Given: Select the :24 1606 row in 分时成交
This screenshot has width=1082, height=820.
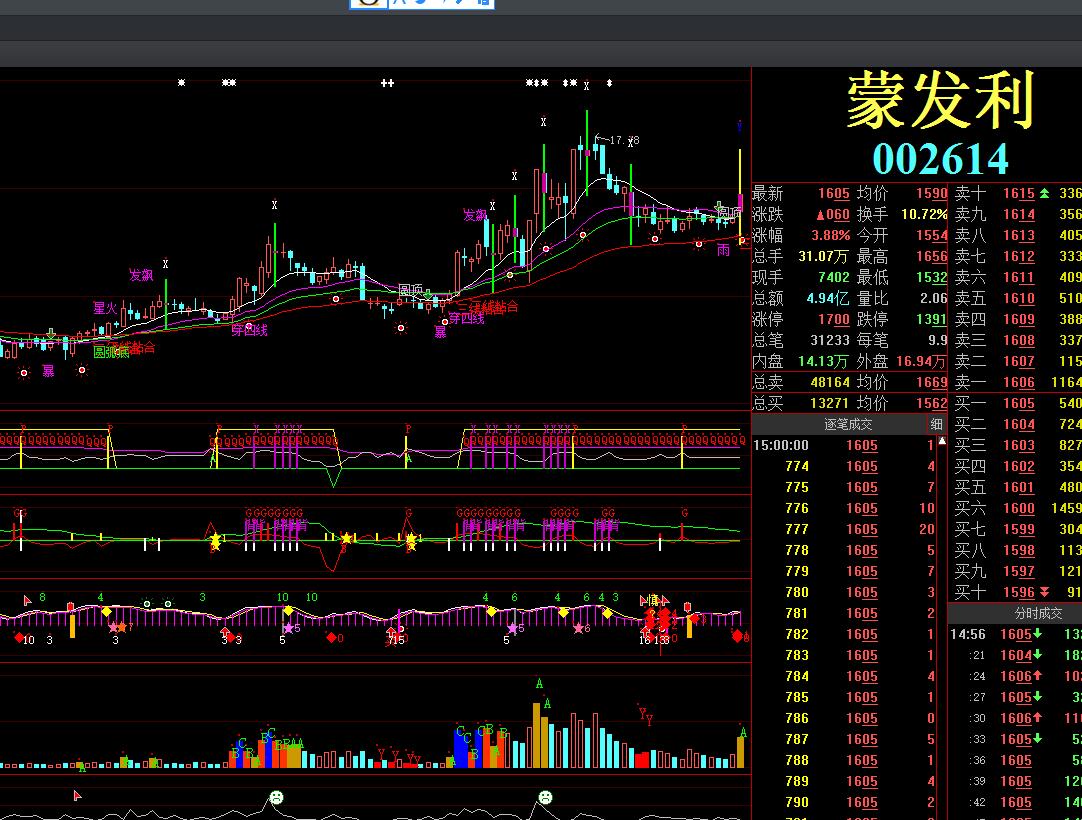Looking at the screenshot, I should (1015, 676).
